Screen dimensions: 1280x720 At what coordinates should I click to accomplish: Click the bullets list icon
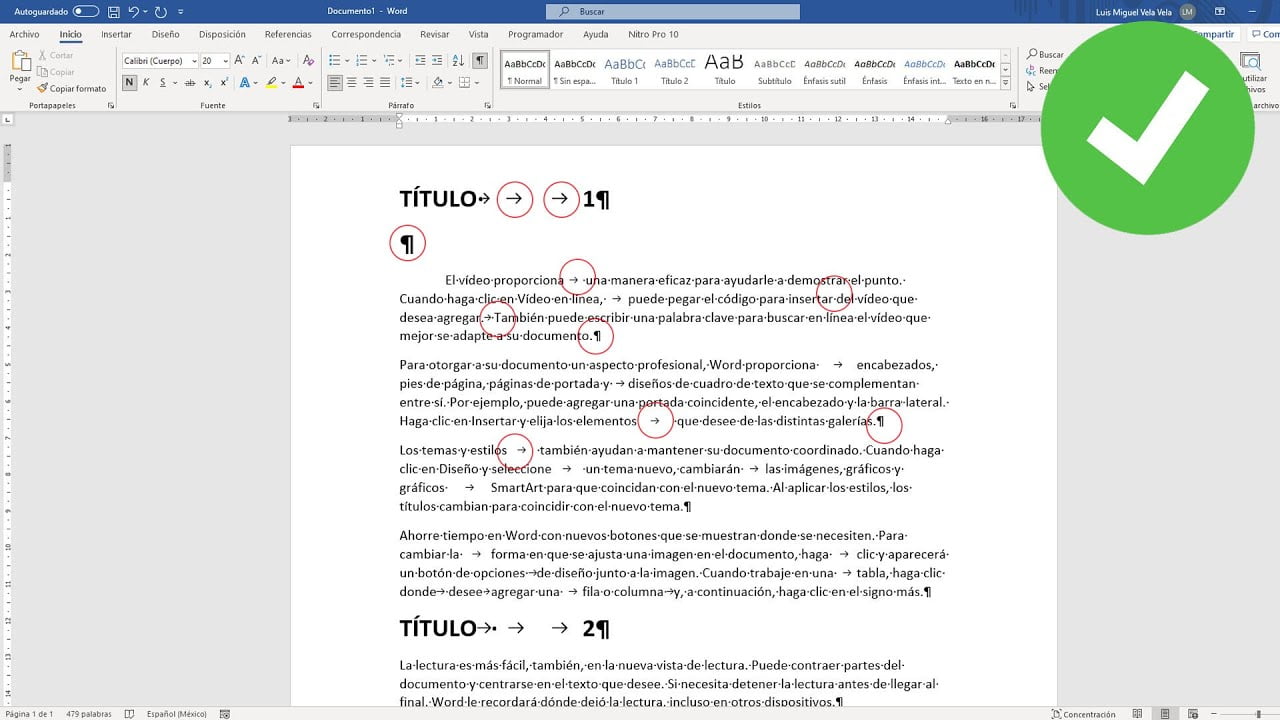tap(337, 61)
